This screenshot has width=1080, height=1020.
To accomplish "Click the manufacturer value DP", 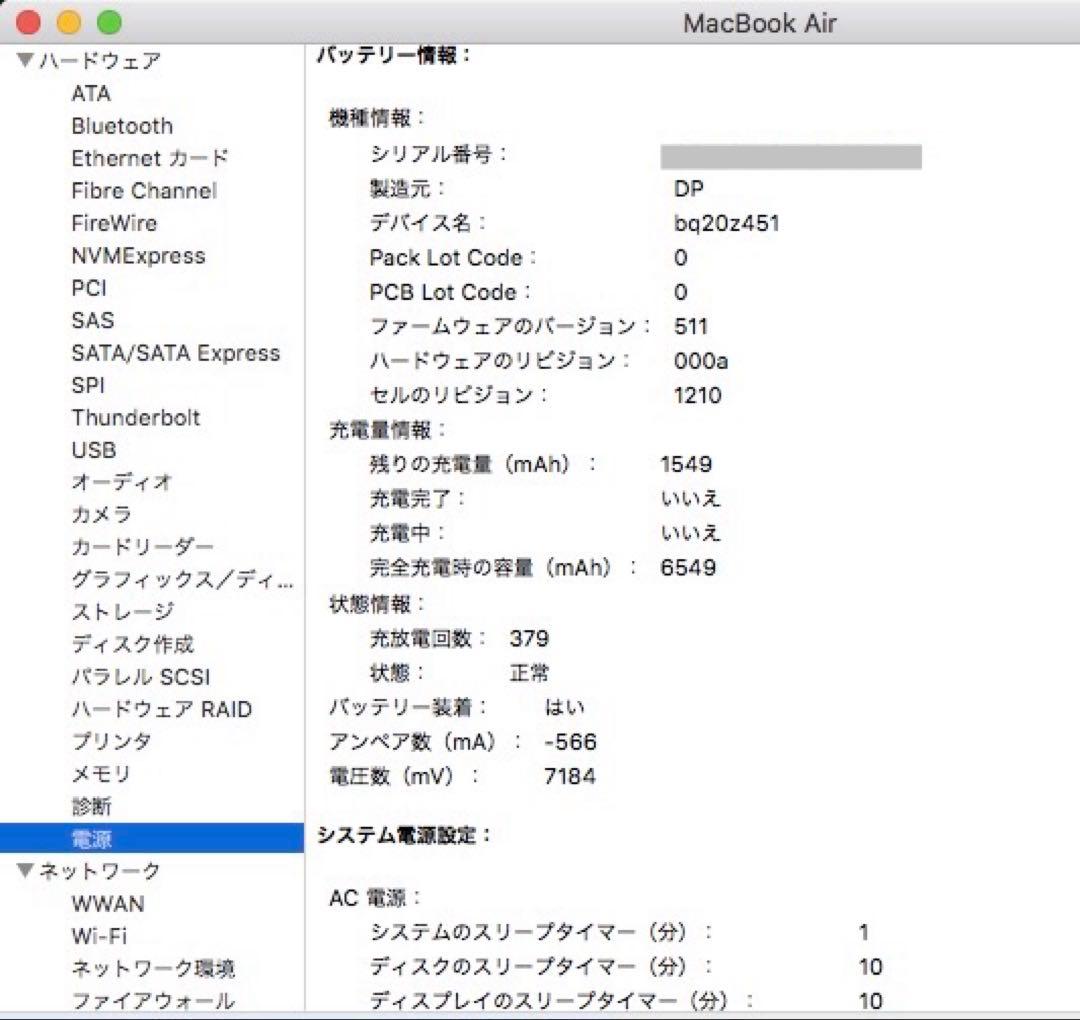I will [x=689, y=188].
